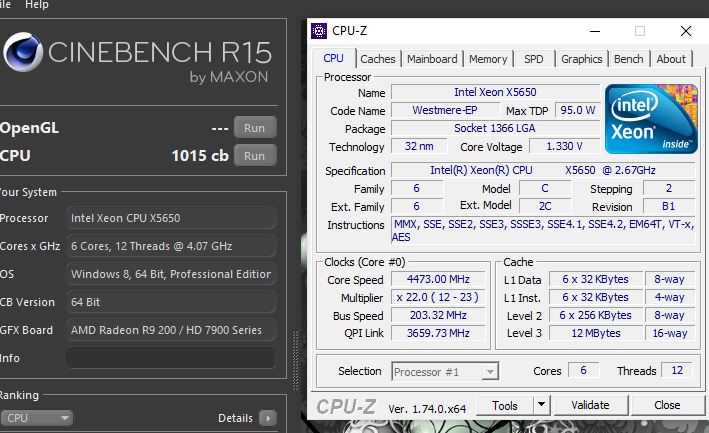Click the Level 3 associativity 16-way
The width and height of the screenshot is (709, 433).
(x=670, y=333)
